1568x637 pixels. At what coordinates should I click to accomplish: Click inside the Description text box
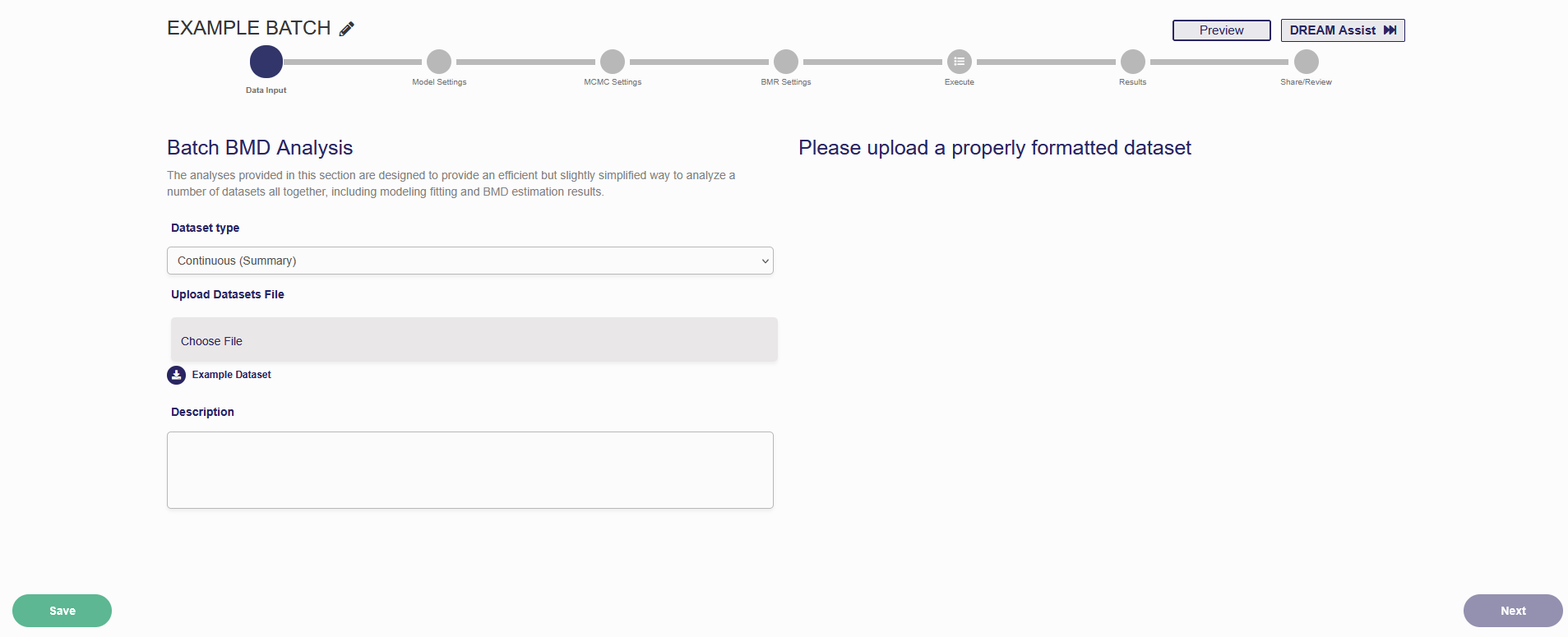point(470,470)
